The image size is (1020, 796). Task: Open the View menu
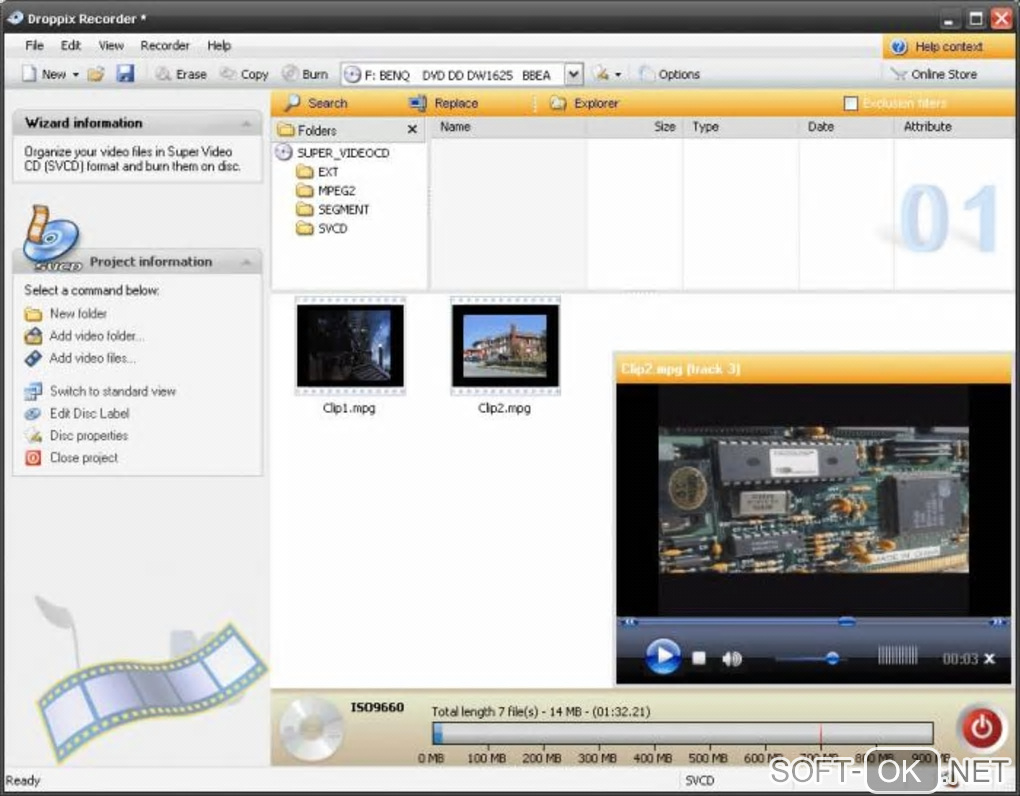111,45
